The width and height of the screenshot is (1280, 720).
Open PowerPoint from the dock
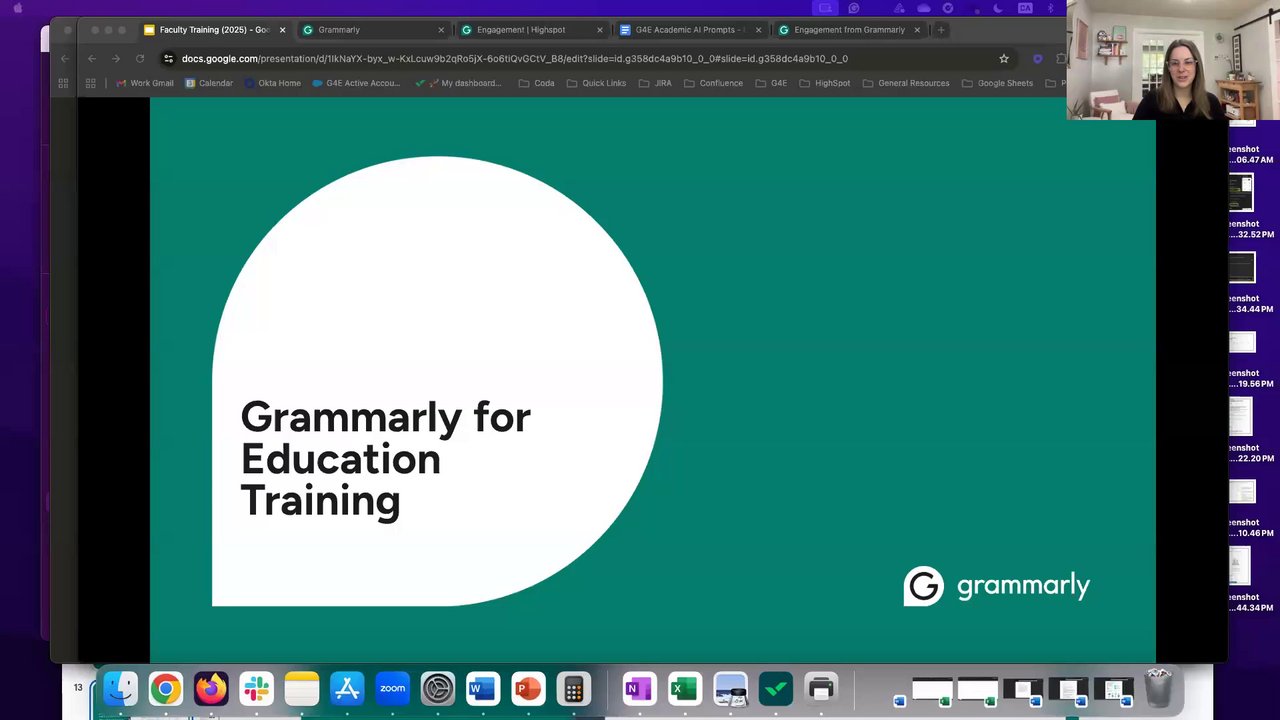pos(528,689)
